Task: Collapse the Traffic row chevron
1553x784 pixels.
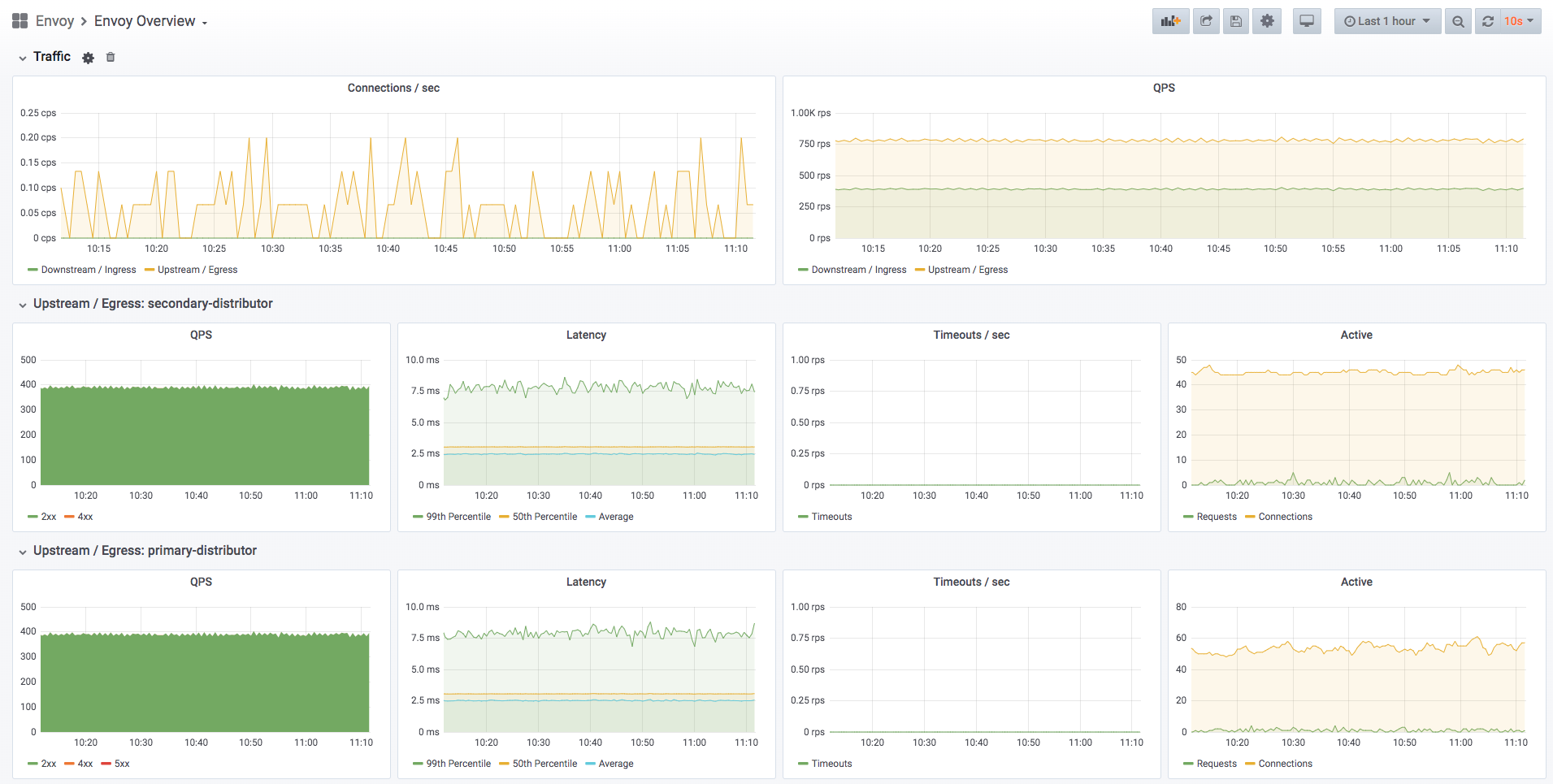Action: click(23, 58)
